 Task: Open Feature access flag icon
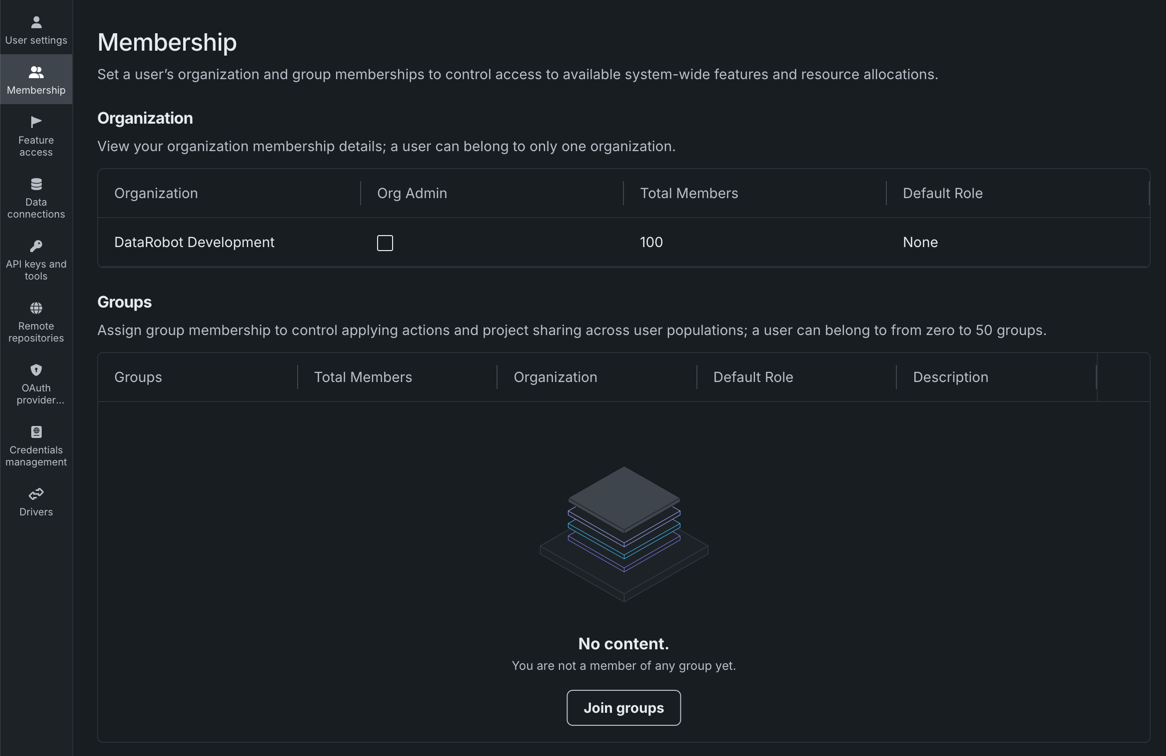(x=36, y=122)
